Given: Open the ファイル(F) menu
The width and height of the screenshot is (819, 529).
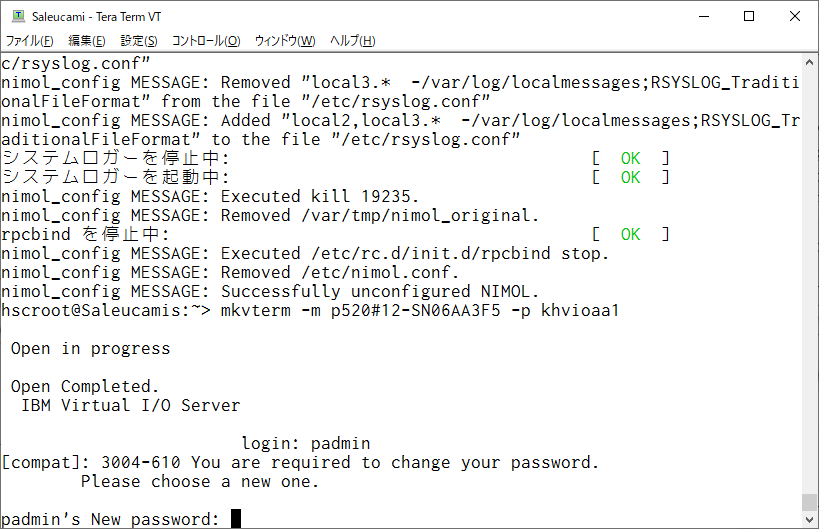Looking at the screenshot, I should pos(29,41).
